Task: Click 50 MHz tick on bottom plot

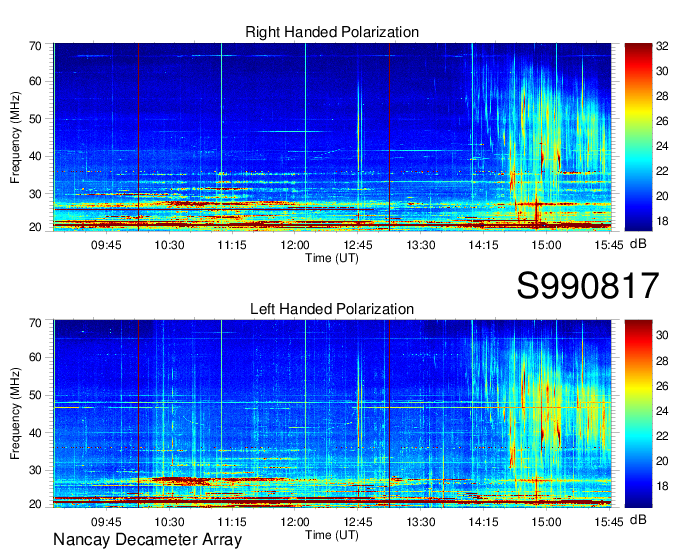Action: click(x=35, y=395)
